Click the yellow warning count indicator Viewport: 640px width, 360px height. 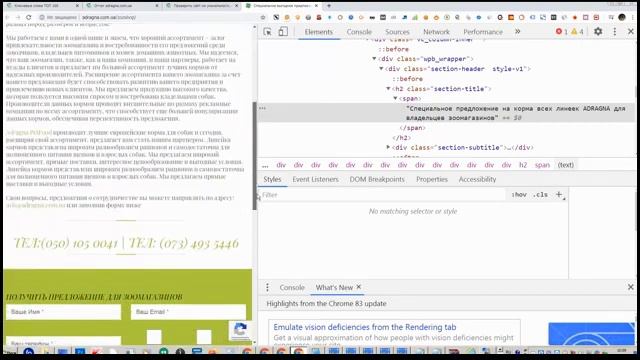point(578,31)
